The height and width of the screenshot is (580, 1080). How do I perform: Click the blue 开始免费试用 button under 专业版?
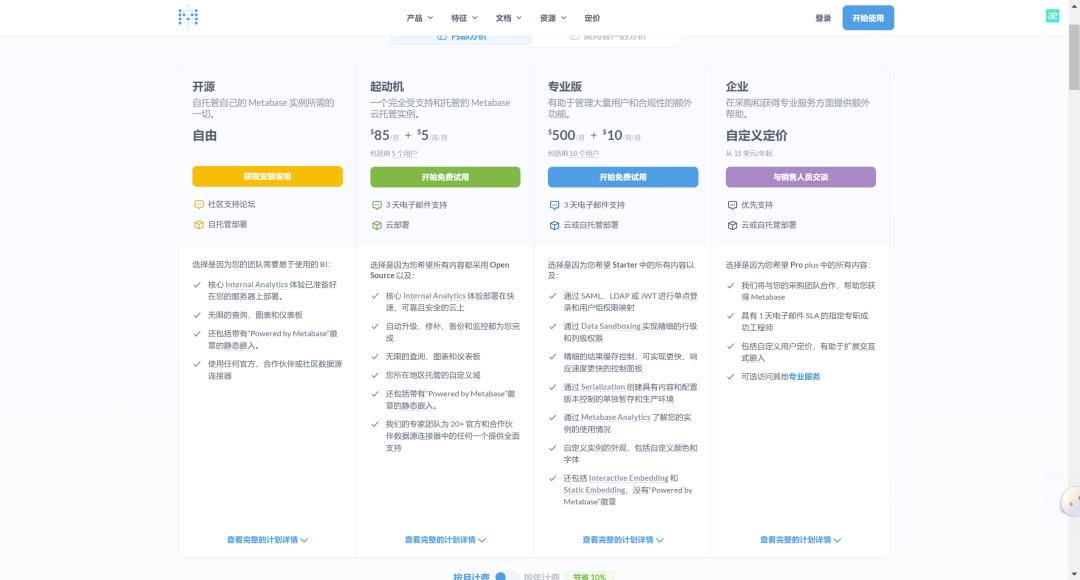coord(623,177)
